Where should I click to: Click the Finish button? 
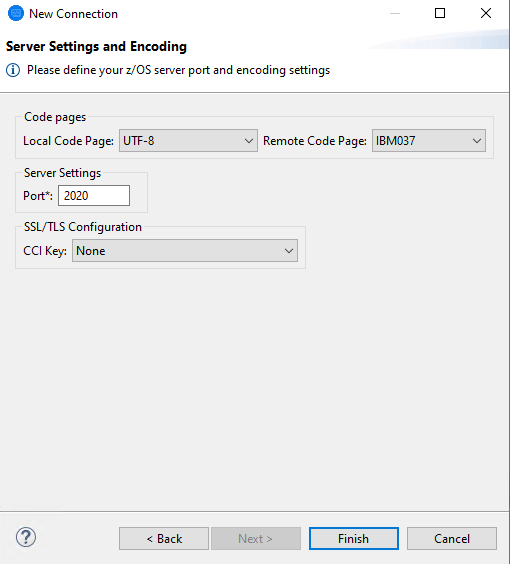[x=354, y=538]
